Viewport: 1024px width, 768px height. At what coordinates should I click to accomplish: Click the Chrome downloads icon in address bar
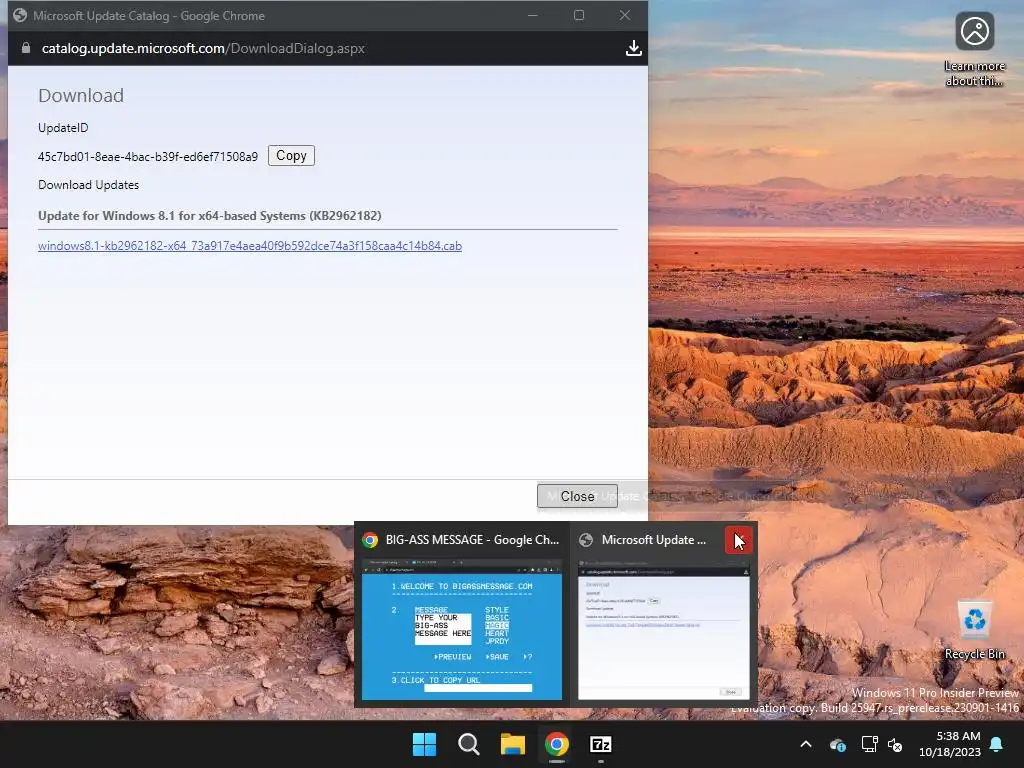tap(633, 48)
